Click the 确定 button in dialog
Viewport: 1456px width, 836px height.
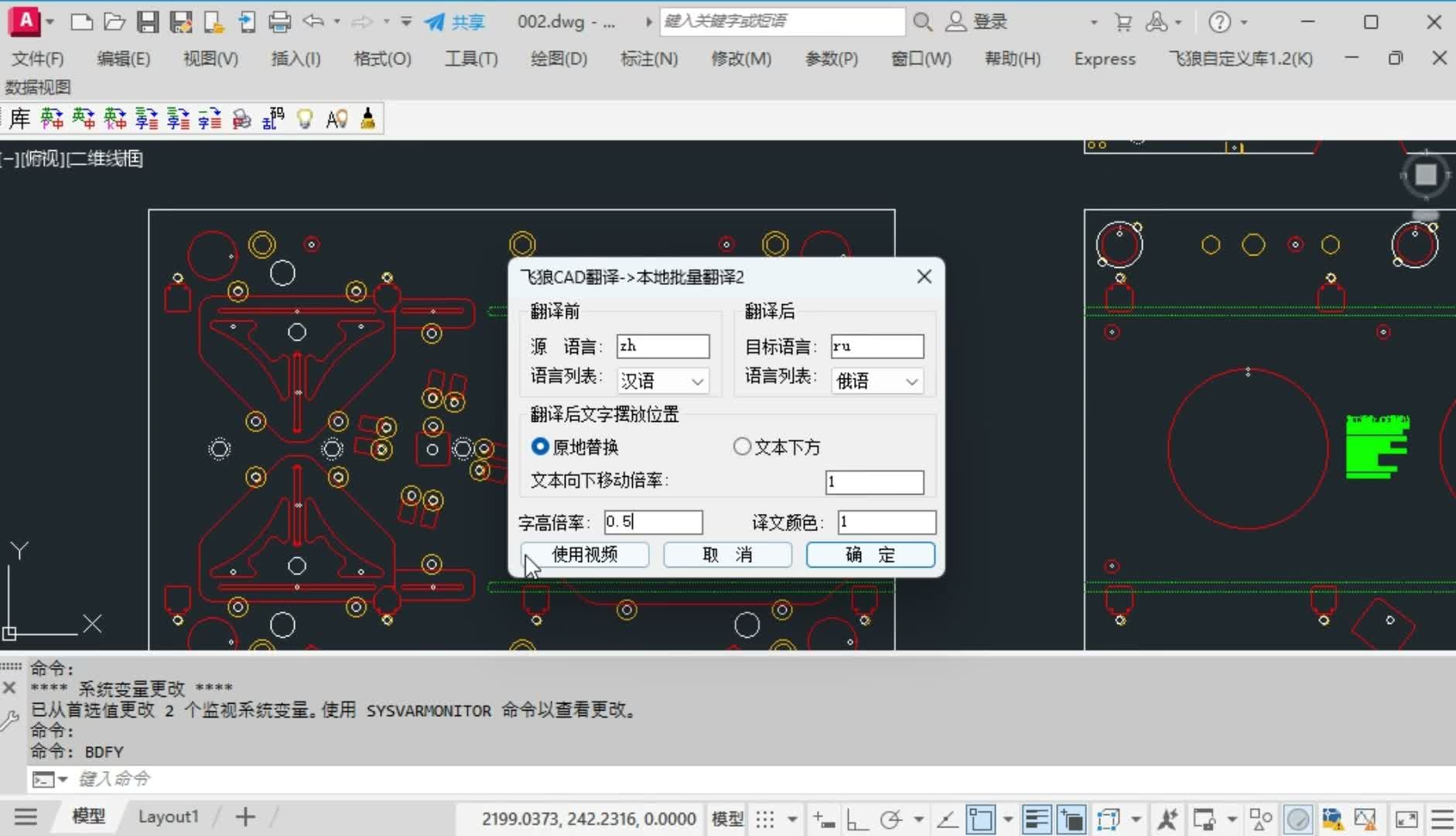click(x=870, y=554)
